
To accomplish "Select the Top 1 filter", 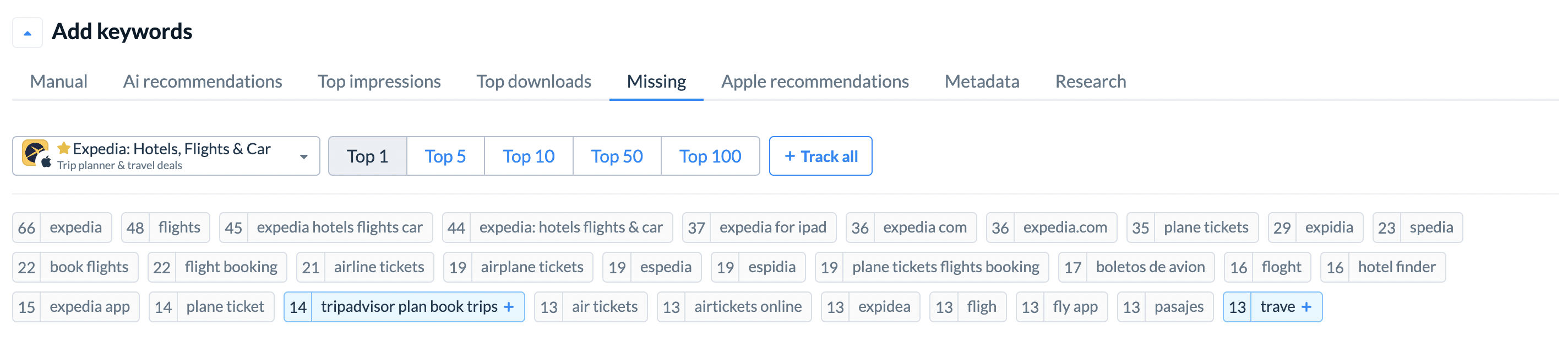I will [x=368, y=156].
